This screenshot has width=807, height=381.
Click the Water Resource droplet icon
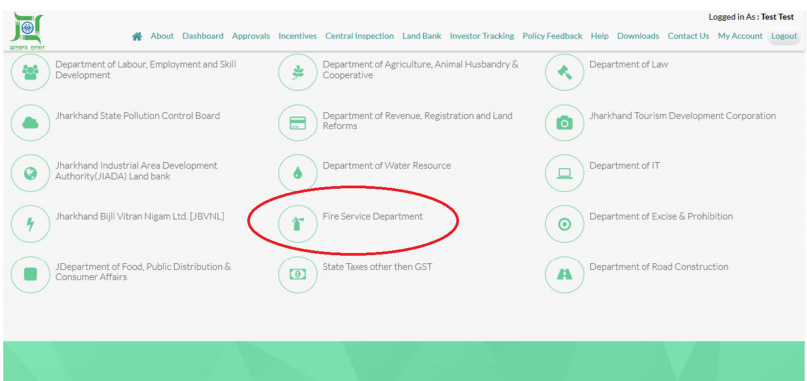tap(297, 173)
